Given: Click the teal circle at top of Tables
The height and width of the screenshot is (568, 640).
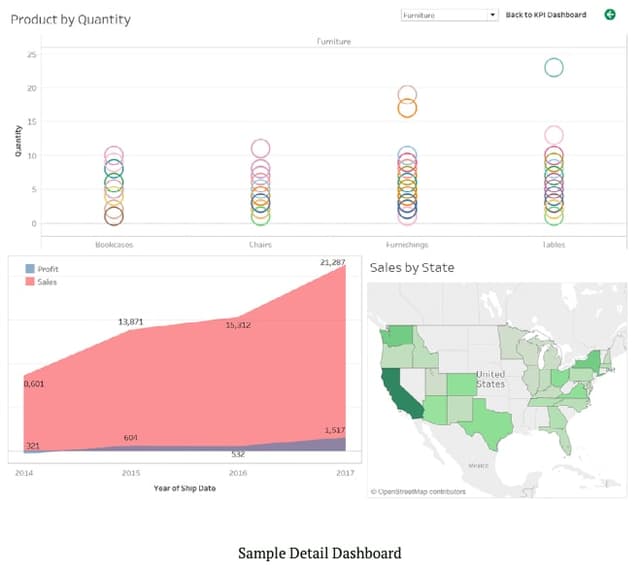Looking at the screenshot, I should [553, 67].
